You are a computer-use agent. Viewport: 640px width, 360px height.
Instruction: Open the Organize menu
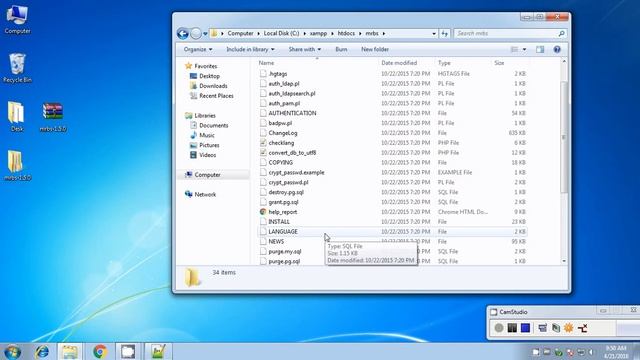click(198, 49)
